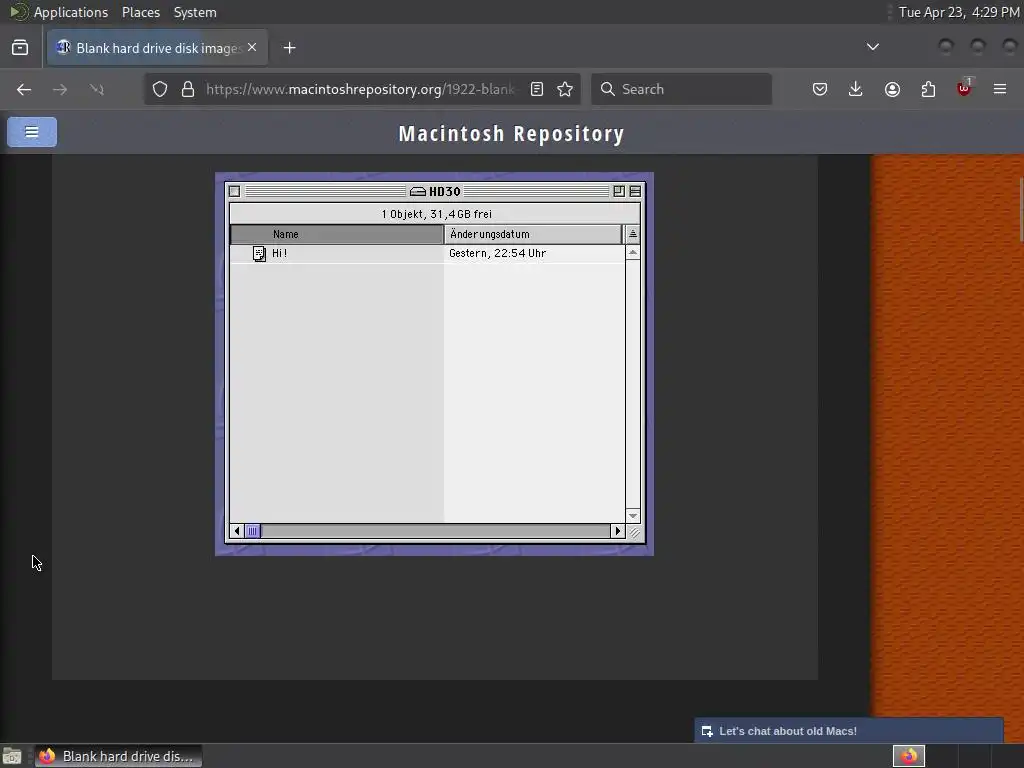Click the Firefox Search box
The image size is (1024, 768).
[681, 89]
